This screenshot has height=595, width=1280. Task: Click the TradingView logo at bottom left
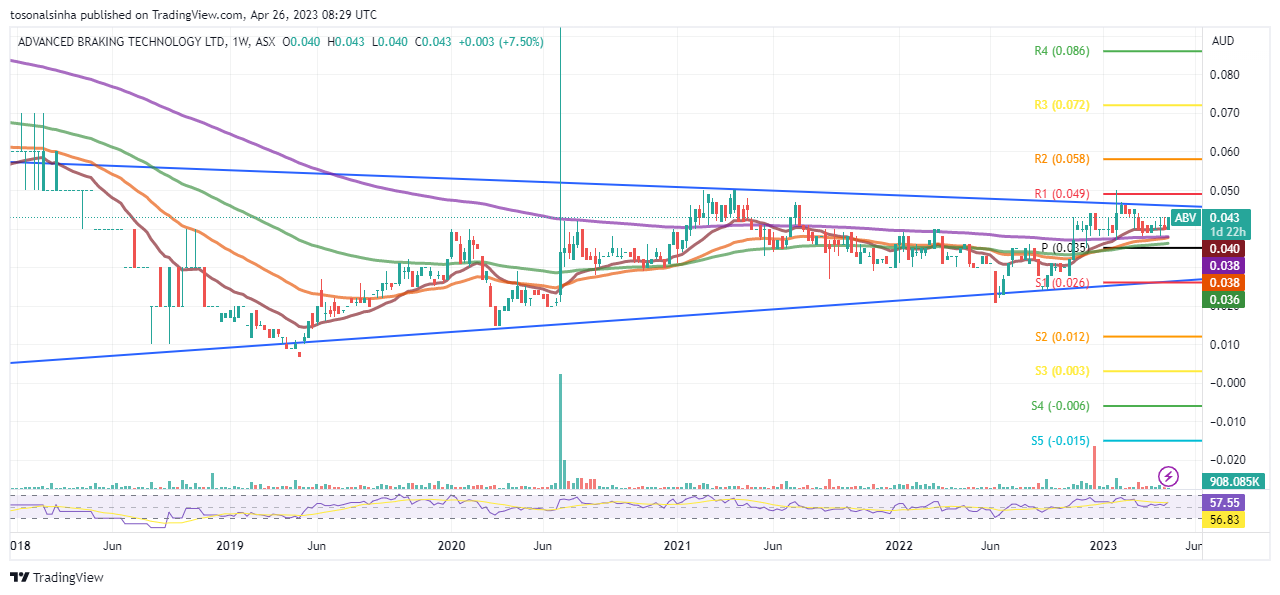pyautogui.click(x=57, y=578)
